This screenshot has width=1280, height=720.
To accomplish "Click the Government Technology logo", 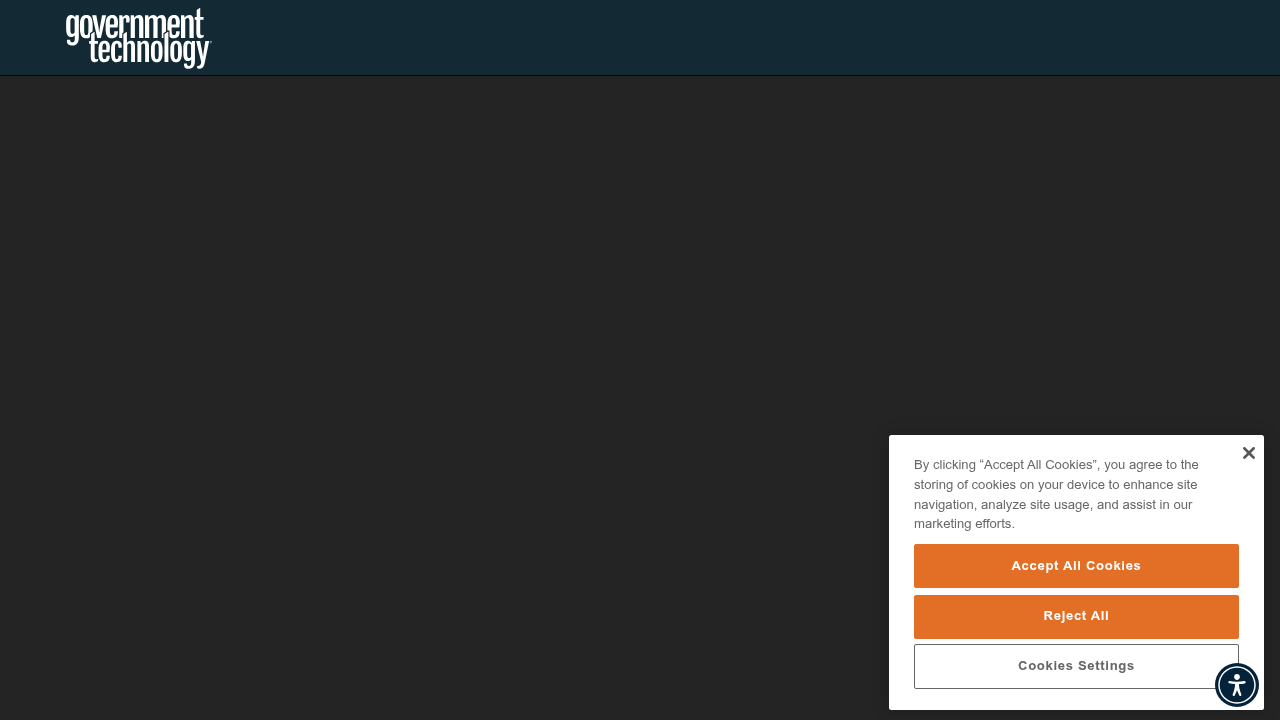I will coord(138,38).
